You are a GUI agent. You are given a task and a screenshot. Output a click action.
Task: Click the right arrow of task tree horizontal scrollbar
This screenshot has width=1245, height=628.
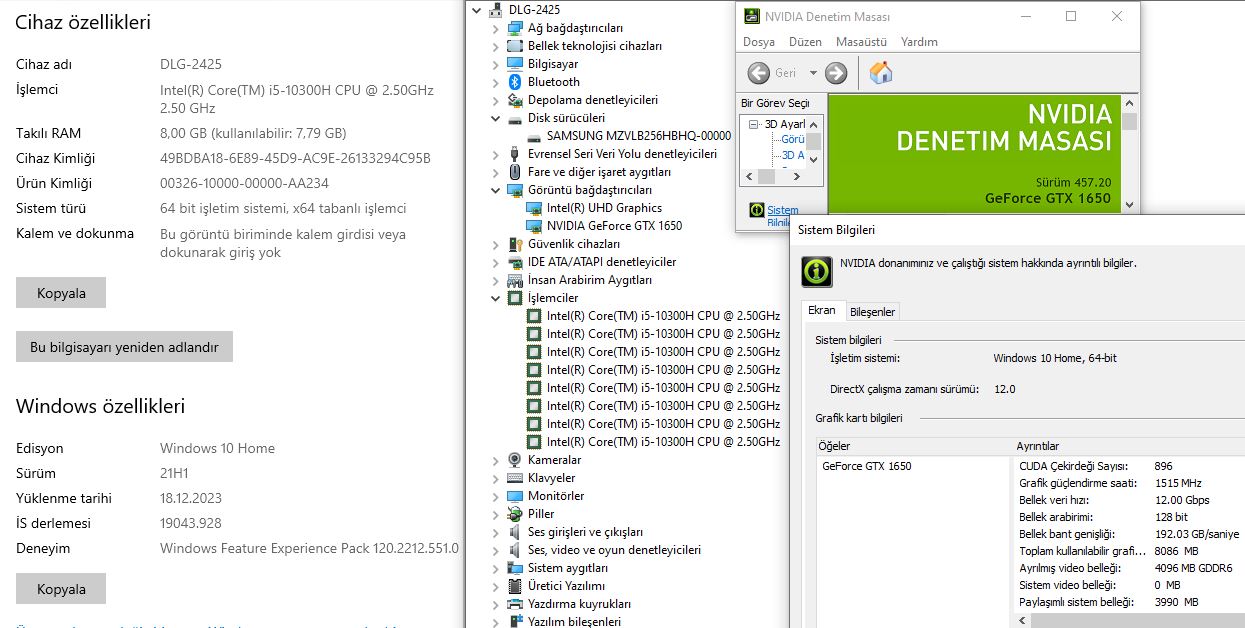[798, 176]
